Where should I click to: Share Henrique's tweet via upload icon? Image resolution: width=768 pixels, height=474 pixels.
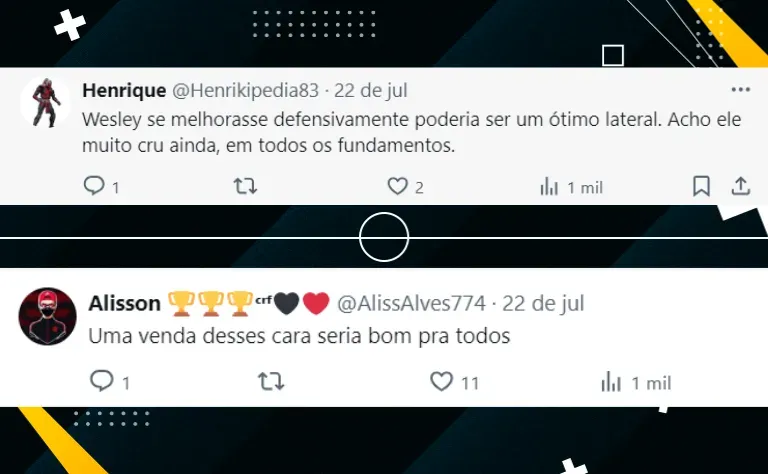pyautogui.click(x=741, y=186)
